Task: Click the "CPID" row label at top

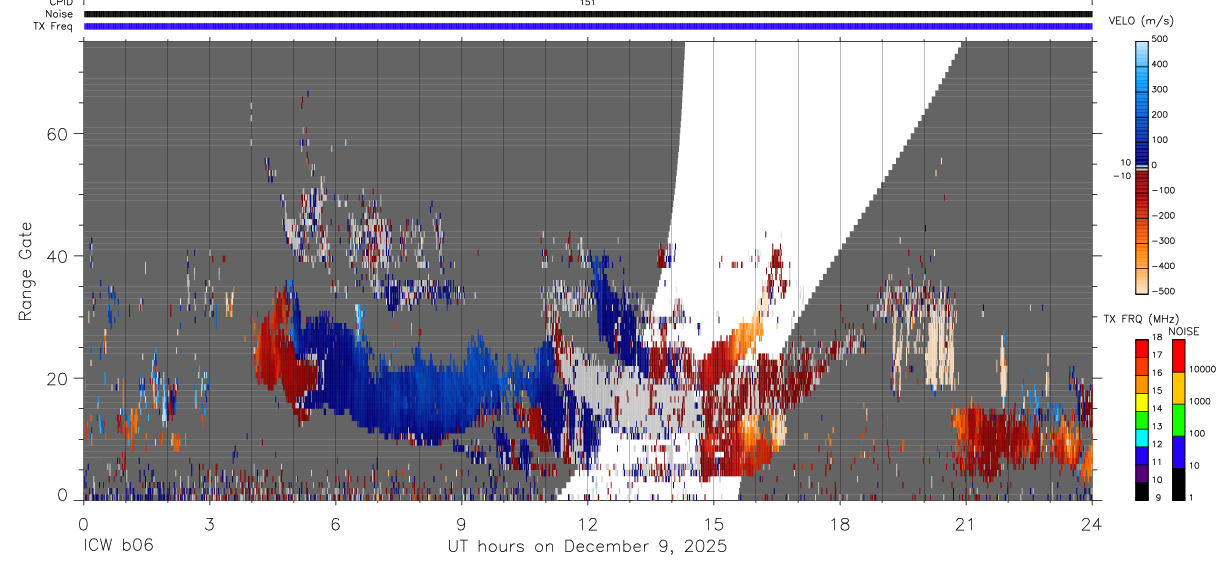Action: [x=61, y=3]
